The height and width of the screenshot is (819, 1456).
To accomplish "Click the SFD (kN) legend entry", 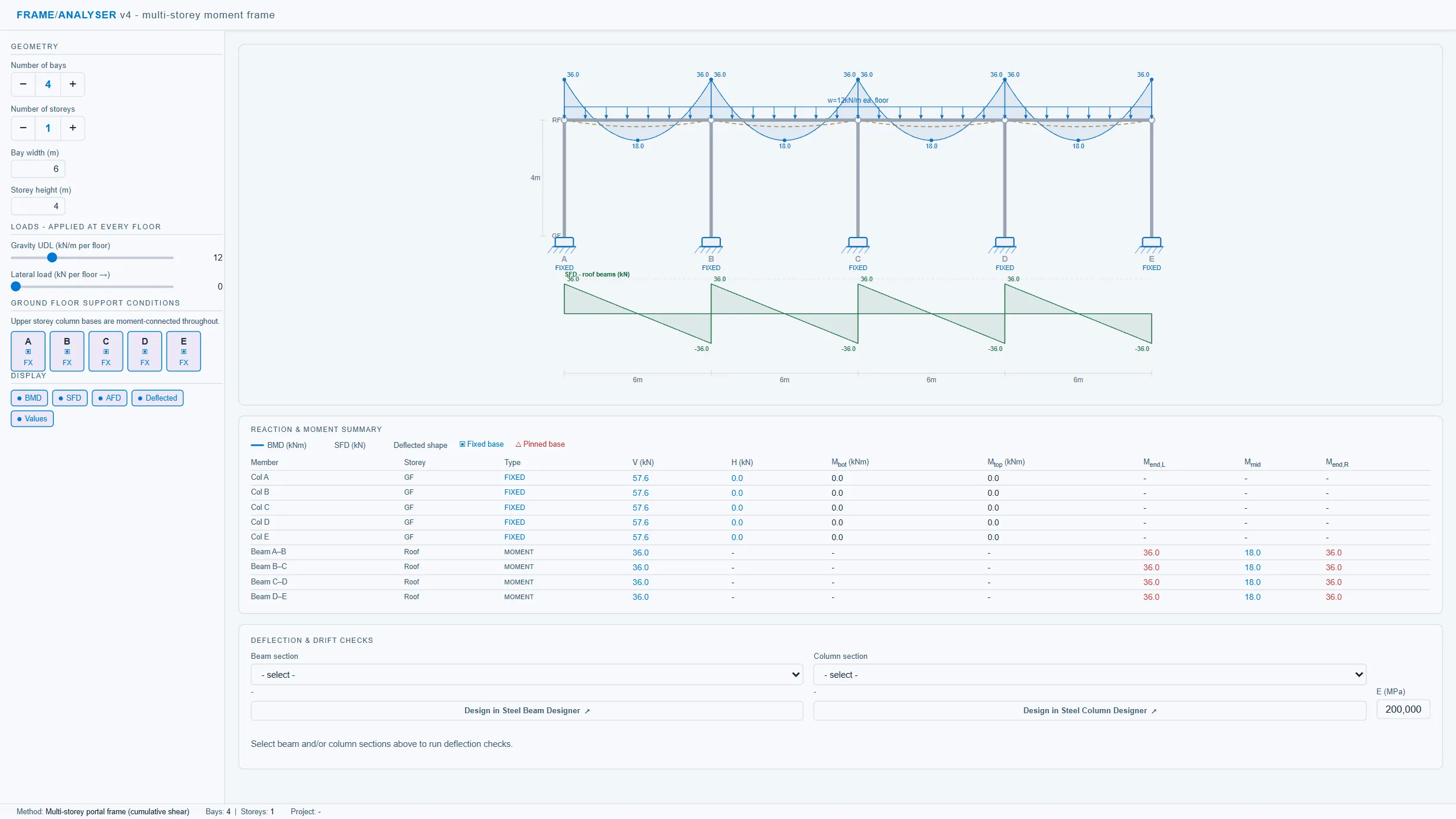I will (x=349, y=445).
